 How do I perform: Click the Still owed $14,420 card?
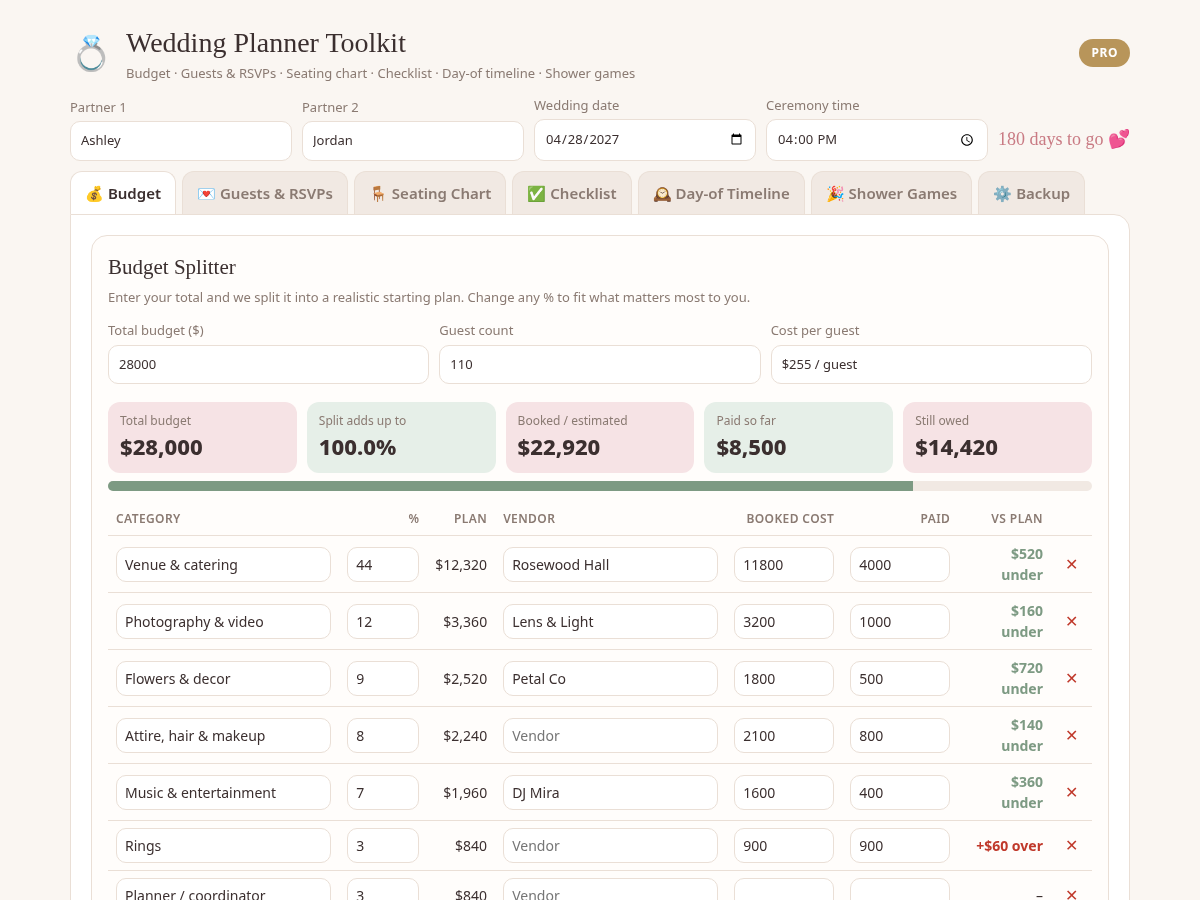coord(997,437)
